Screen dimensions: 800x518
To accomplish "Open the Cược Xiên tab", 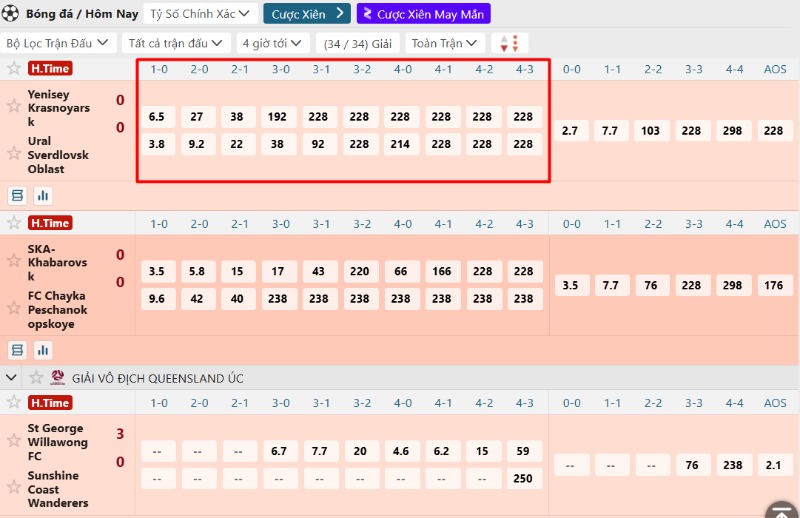I will (x=307, y=14).
